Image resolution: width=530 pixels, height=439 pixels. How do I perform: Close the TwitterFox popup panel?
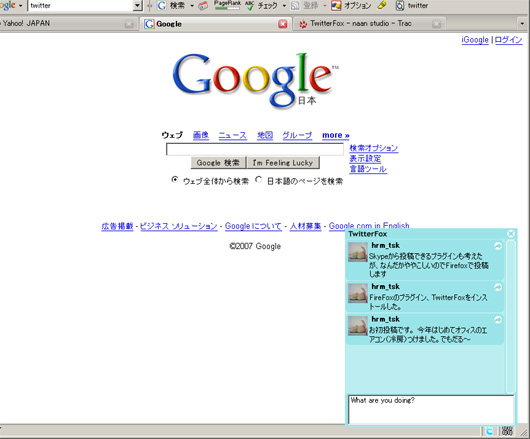pos(511,234)
